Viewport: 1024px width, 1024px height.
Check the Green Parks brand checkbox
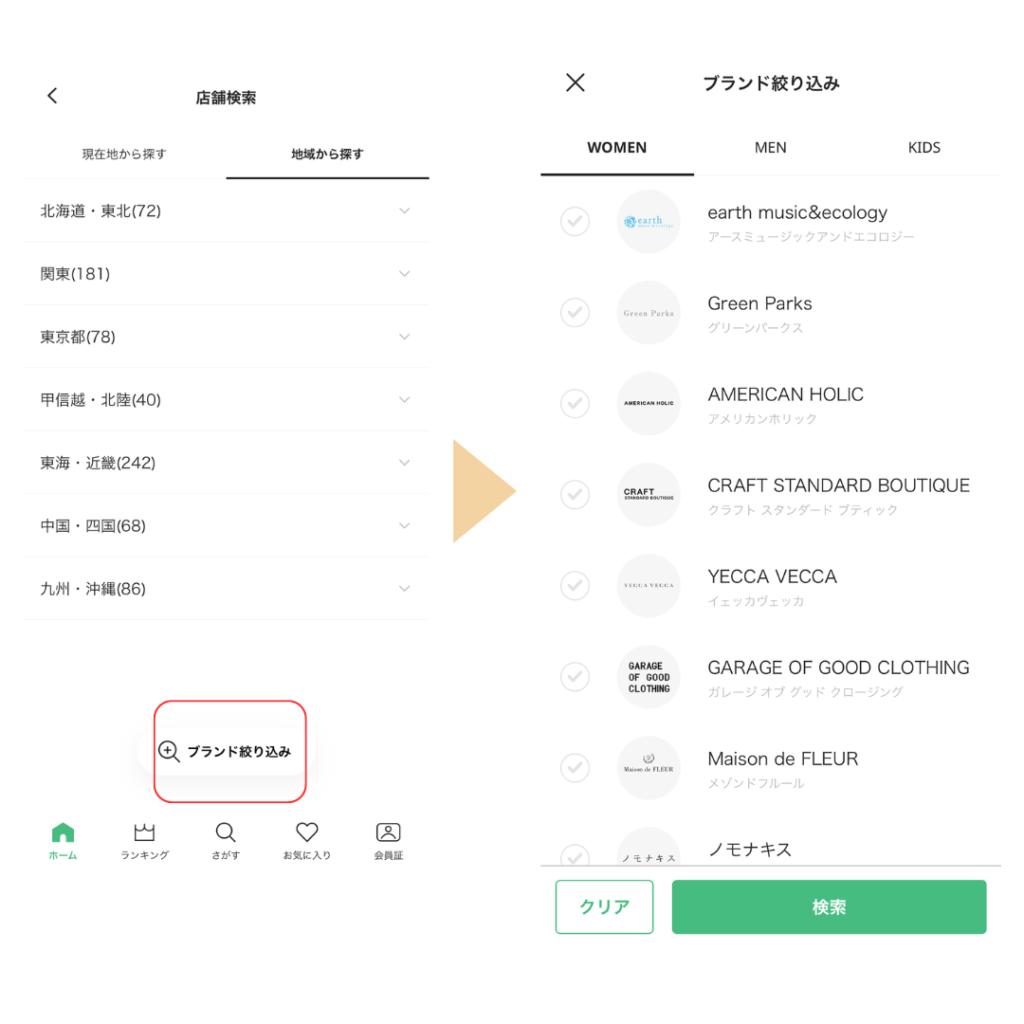coord(575,312)
